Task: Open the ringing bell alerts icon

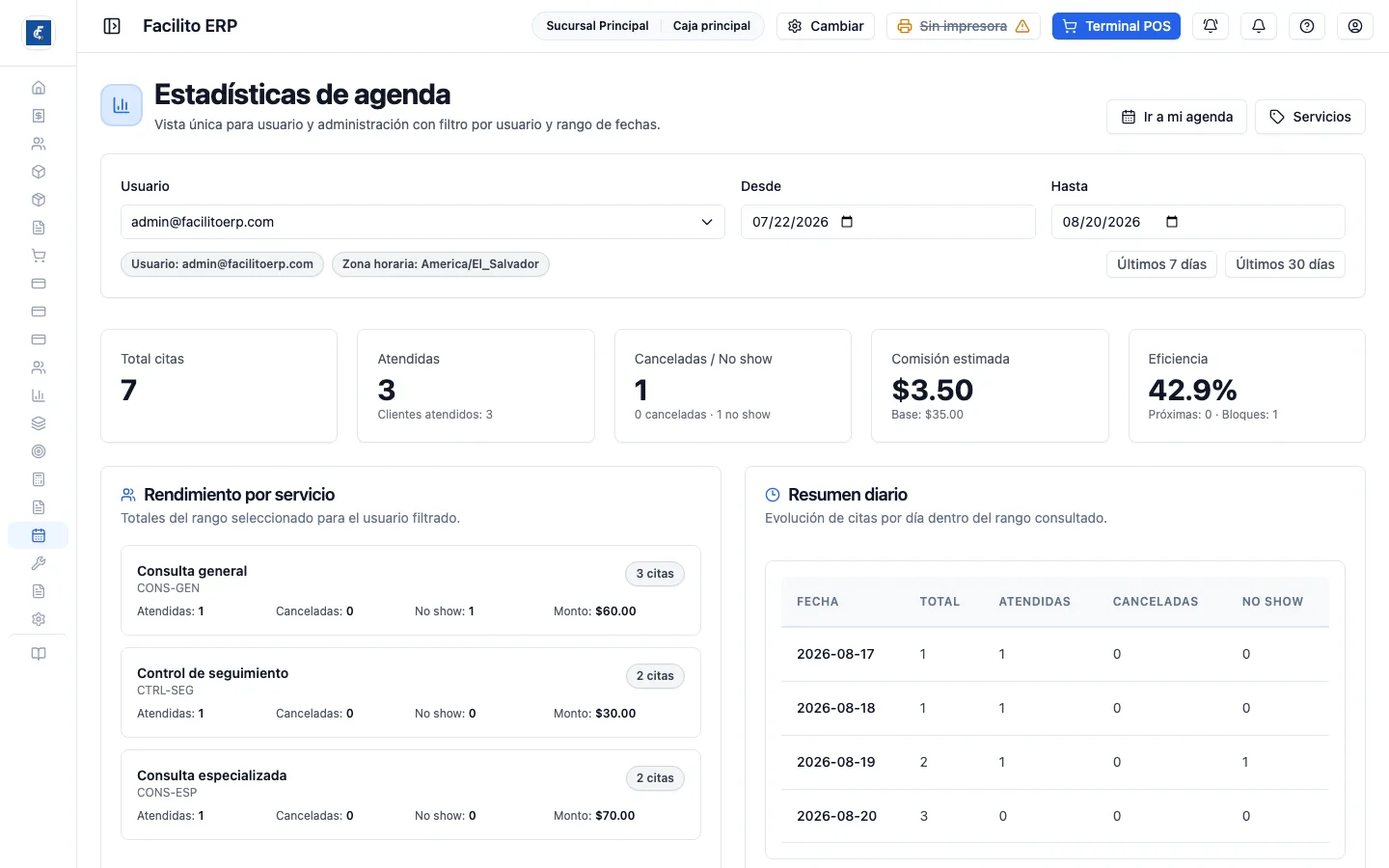Action: pos(1211,26)
